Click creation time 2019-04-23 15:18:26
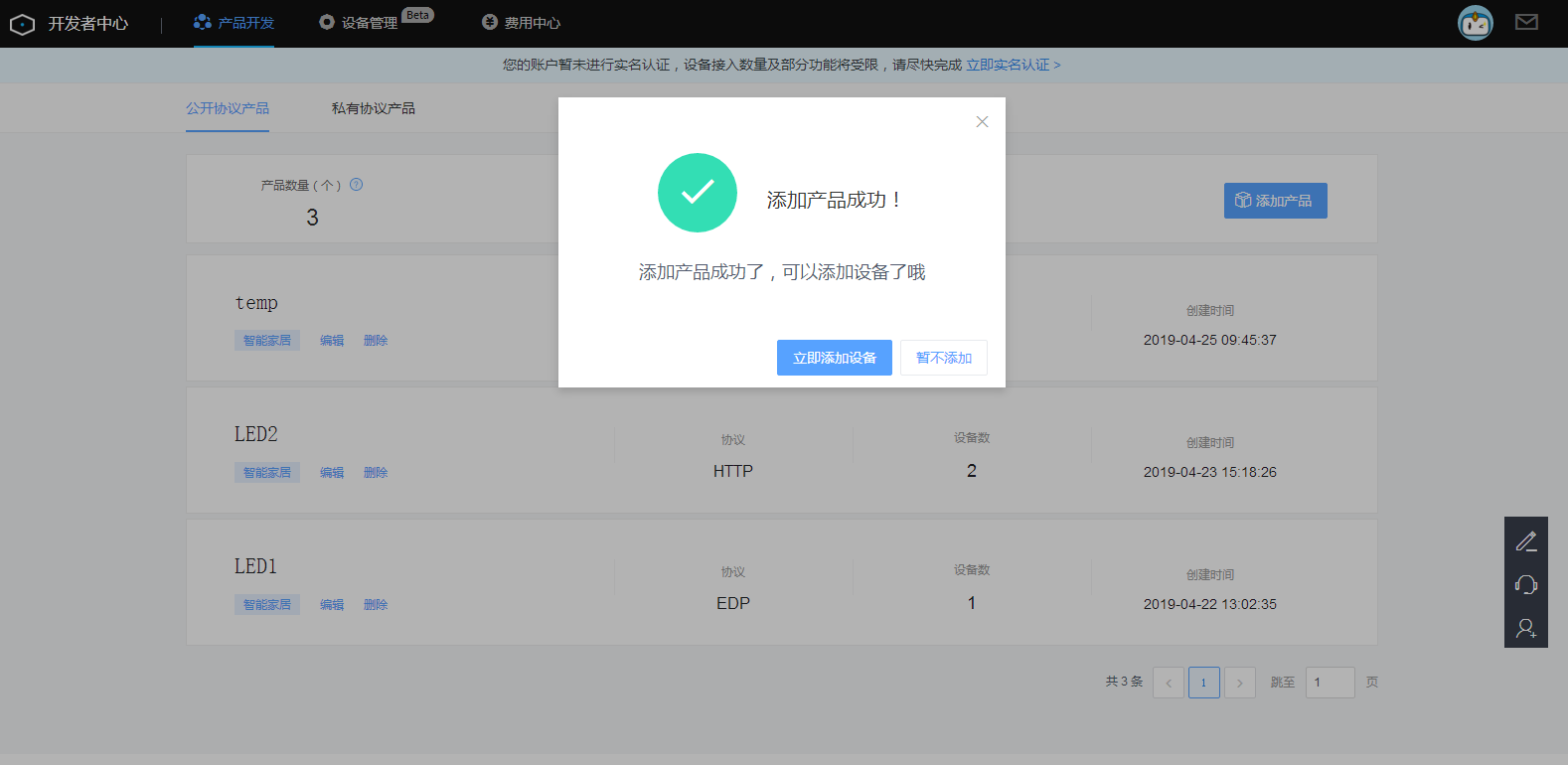Viewport: 1568px width, 765px height. pos(1210,472)
